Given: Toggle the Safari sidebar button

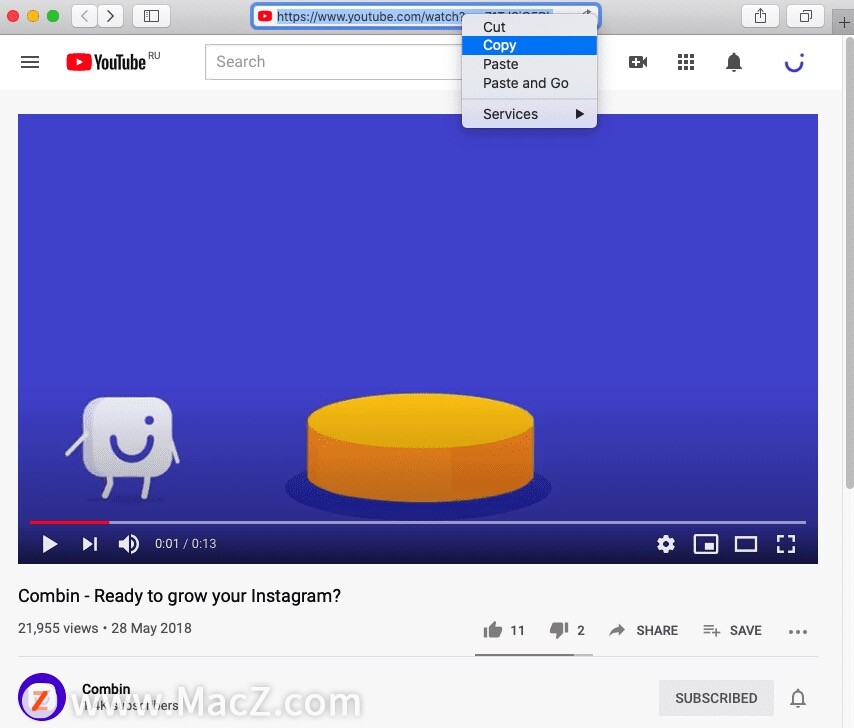Looking at the screenshot, I should (151, 16).
